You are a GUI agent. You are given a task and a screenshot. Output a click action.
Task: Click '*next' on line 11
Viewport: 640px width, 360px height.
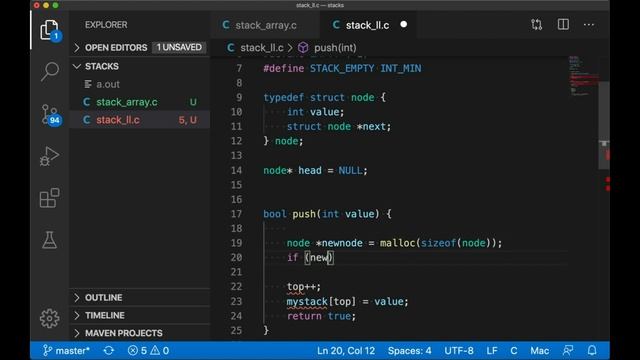[371, 127]
